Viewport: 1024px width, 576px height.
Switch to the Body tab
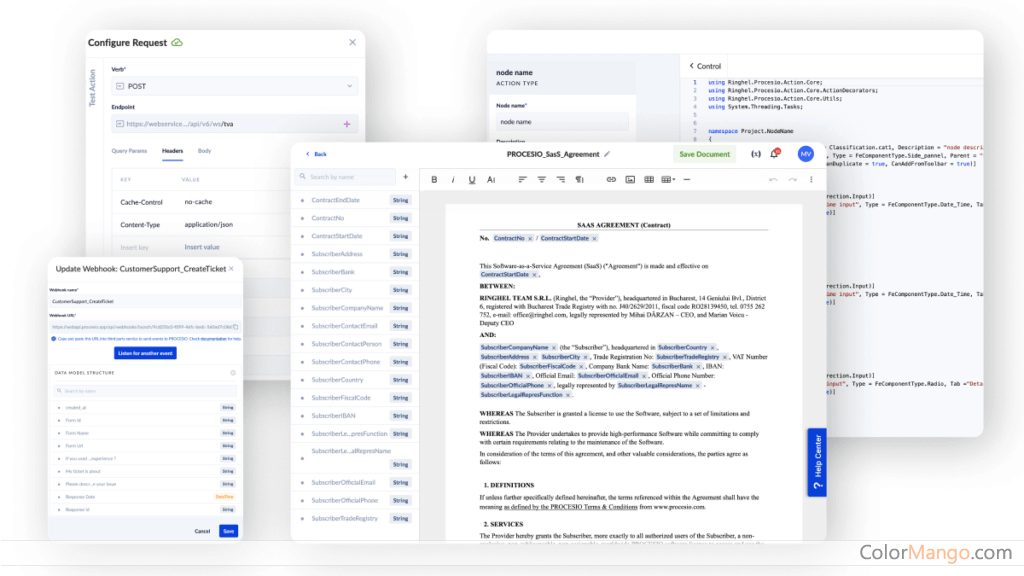(204, 151)
